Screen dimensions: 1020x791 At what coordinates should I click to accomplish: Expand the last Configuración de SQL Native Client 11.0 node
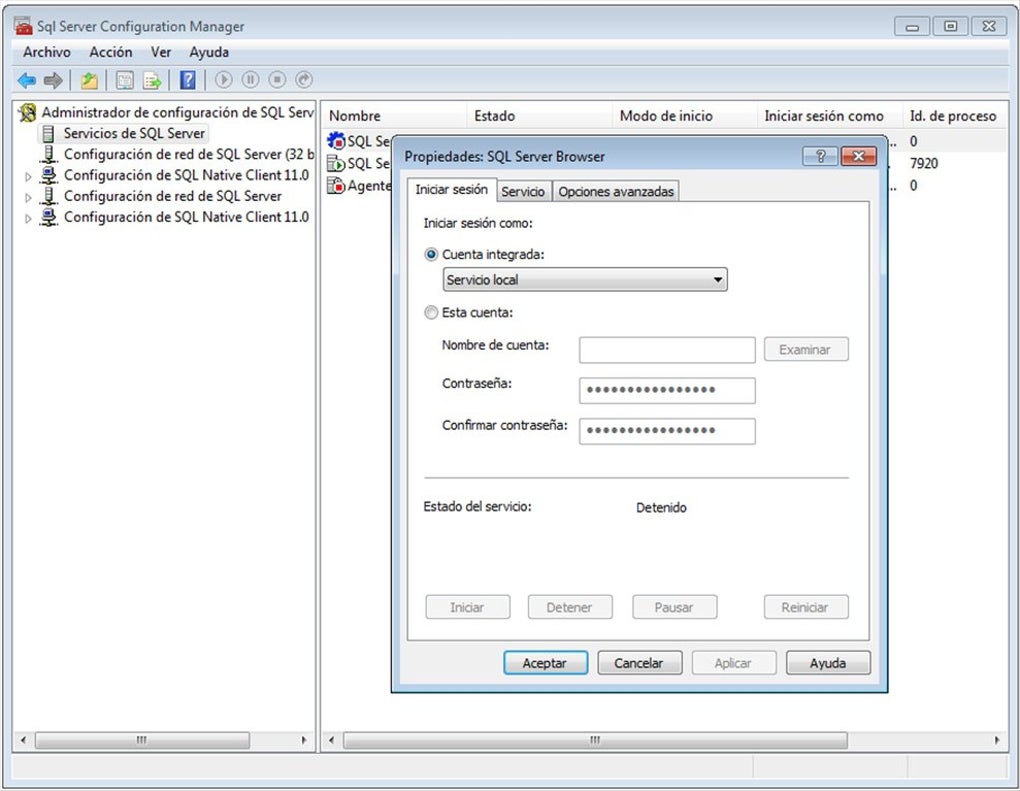click(28, 218)
